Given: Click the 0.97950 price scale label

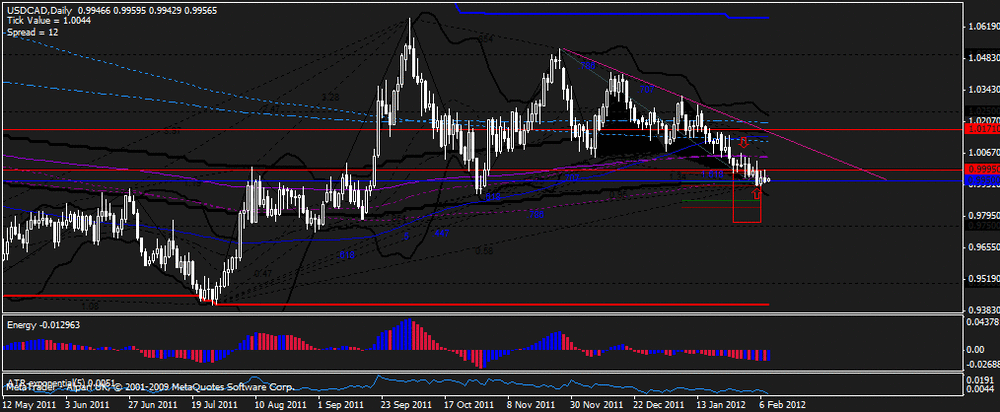Looking at the screenshot, I should point(983,215).
